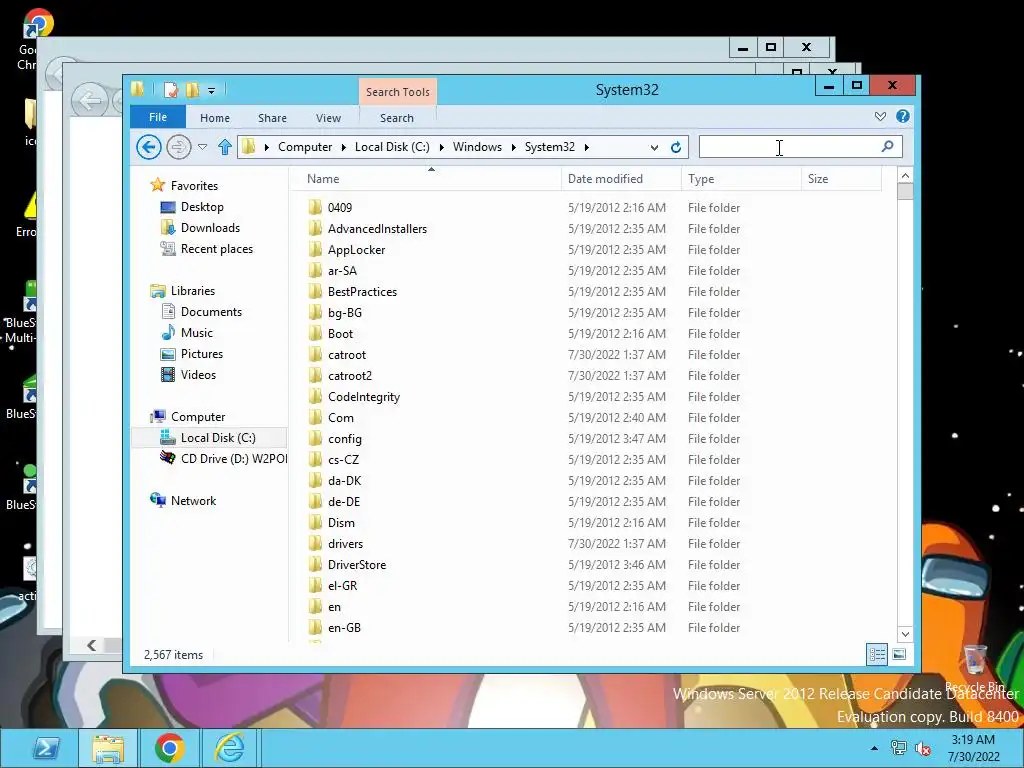
Task: Launch PowerShell from the taskbar
Action: tap(45, 748)
